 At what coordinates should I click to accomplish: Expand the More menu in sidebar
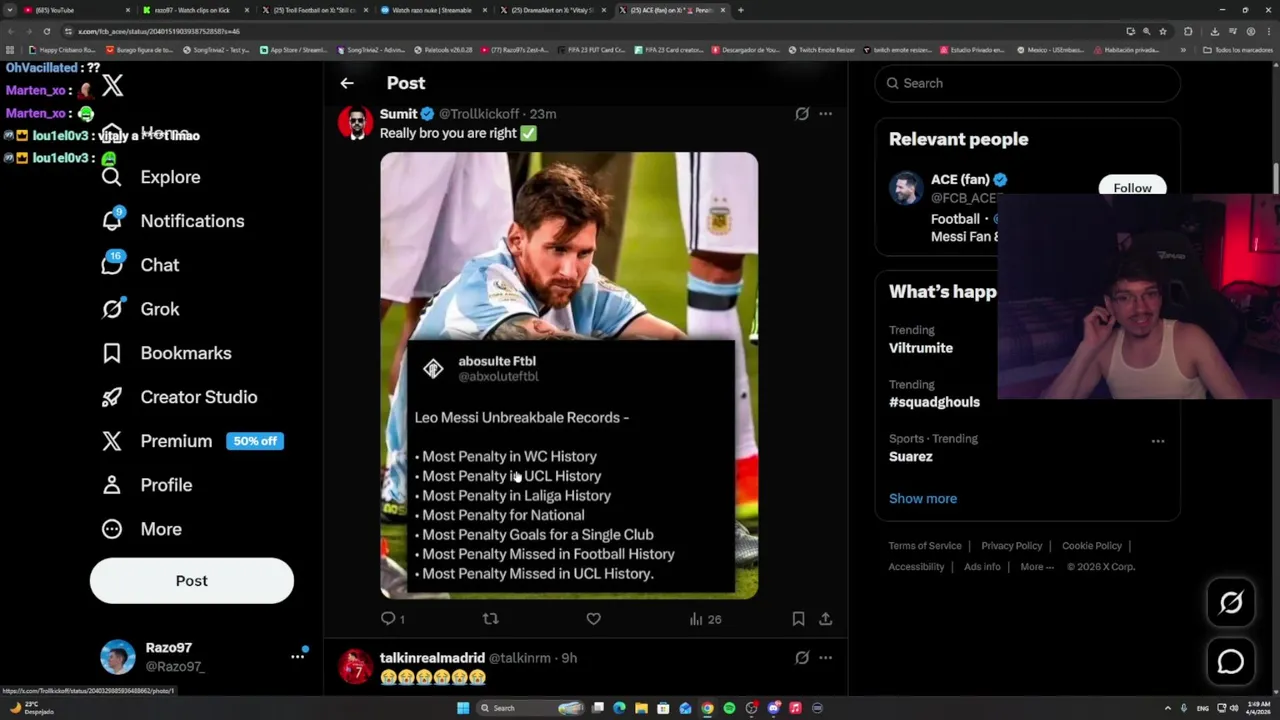(141, 529)
